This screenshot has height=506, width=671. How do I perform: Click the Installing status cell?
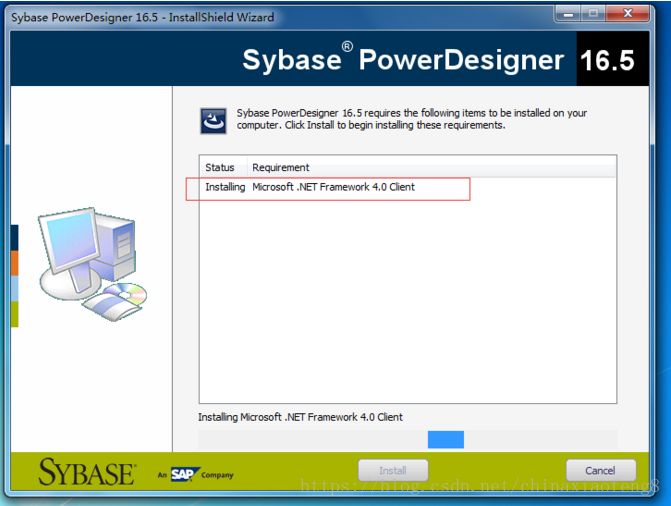(225, 187)
